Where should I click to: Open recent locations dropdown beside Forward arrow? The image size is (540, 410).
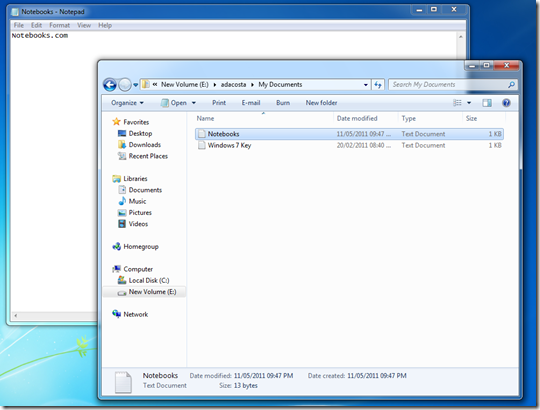point(136,85)
